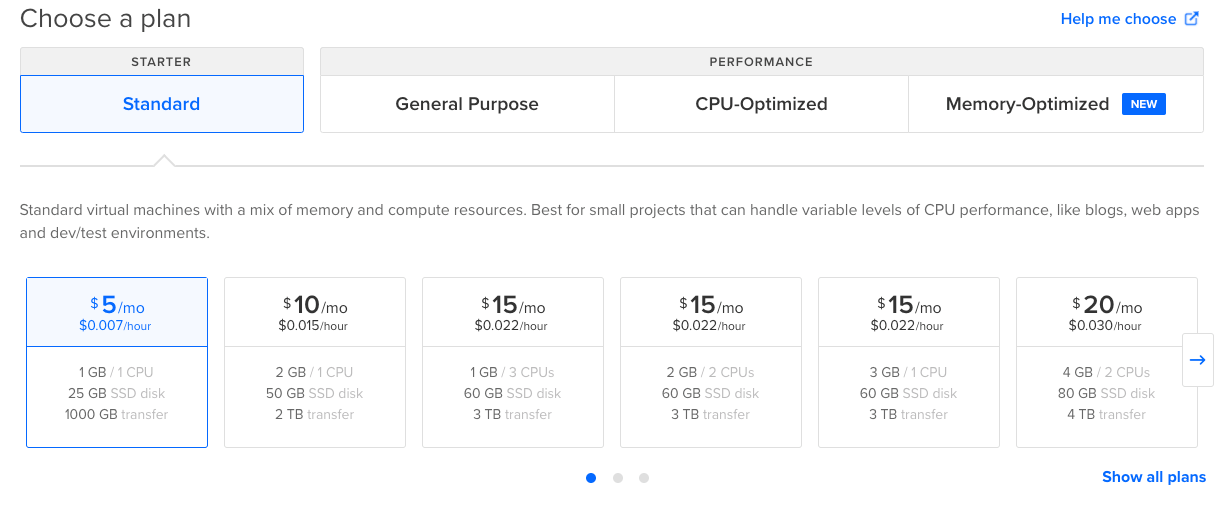1232x521 pixels.
Task: Click the STARTER category header
Action: 161,62
